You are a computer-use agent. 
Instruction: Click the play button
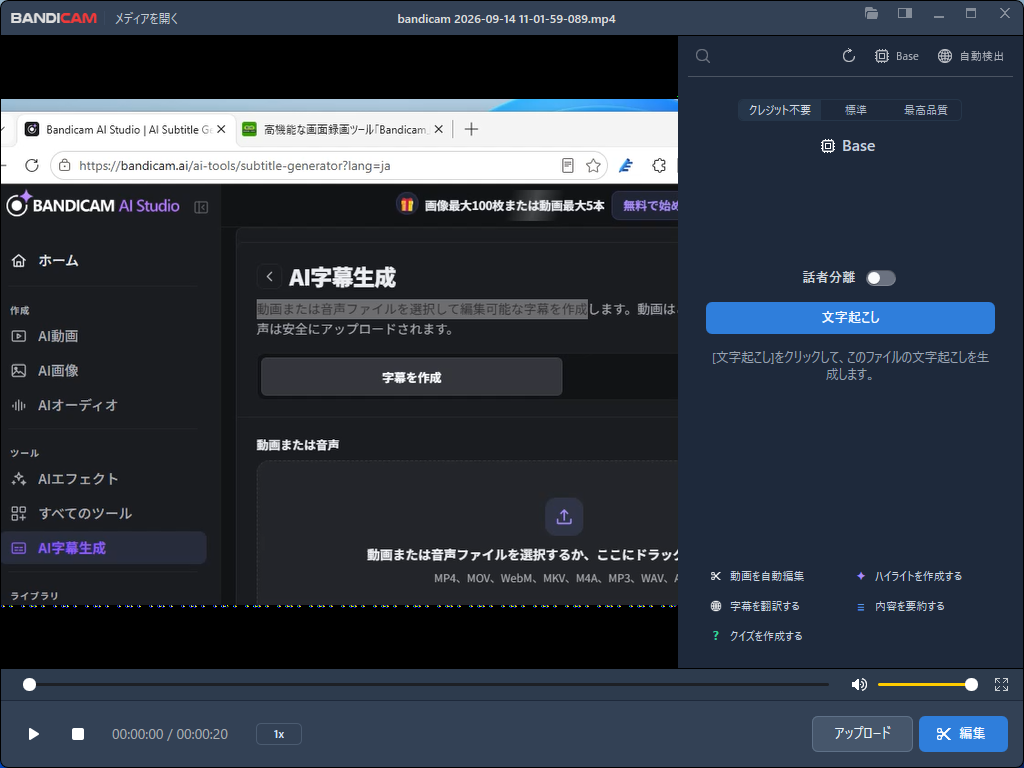tap(33, 734)
